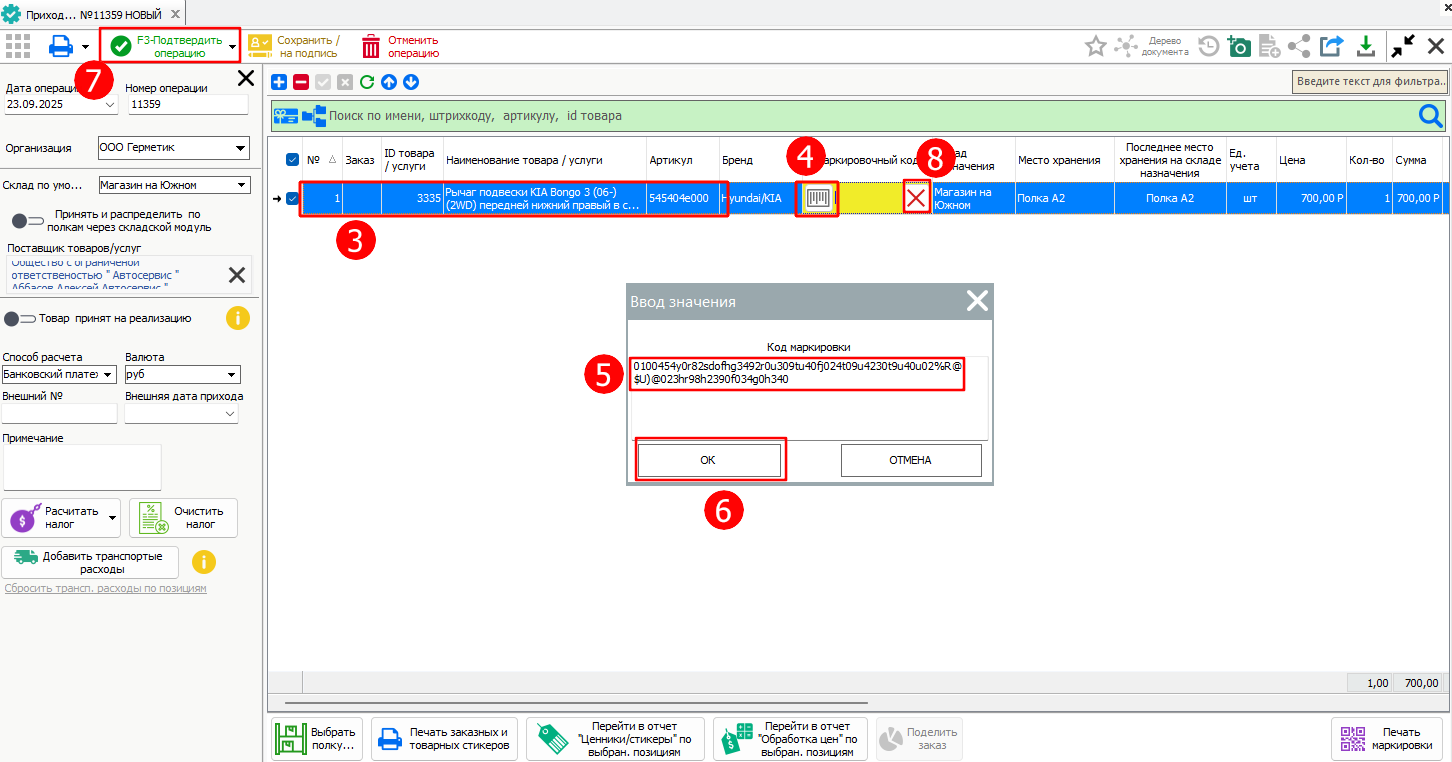Click the blue plus add-row icon
The height and width of the screenshot is (762, 1452).
point(279,82)
